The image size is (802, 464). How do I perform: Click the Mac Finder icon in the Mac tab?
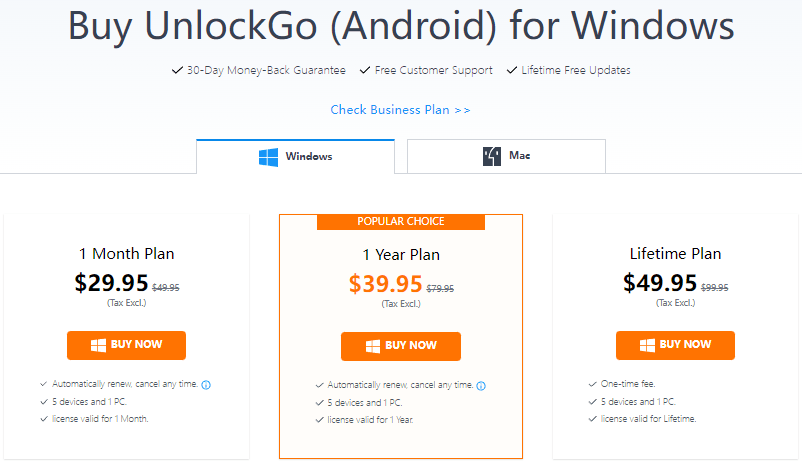click(491, 156)
